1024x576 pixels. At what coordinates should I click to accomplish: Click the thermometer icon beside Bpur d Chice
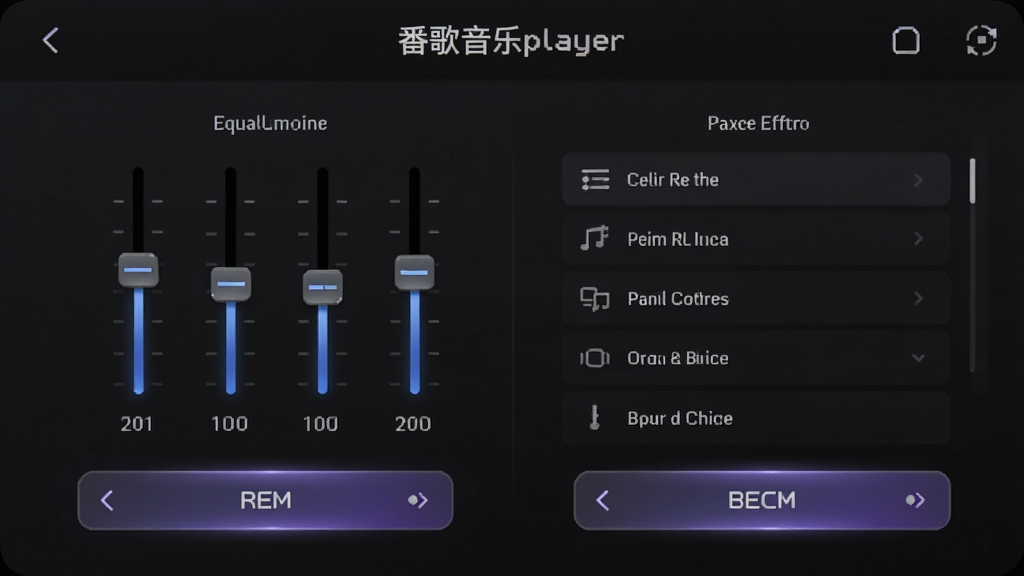pyautogui.click(x=594, y=417)
